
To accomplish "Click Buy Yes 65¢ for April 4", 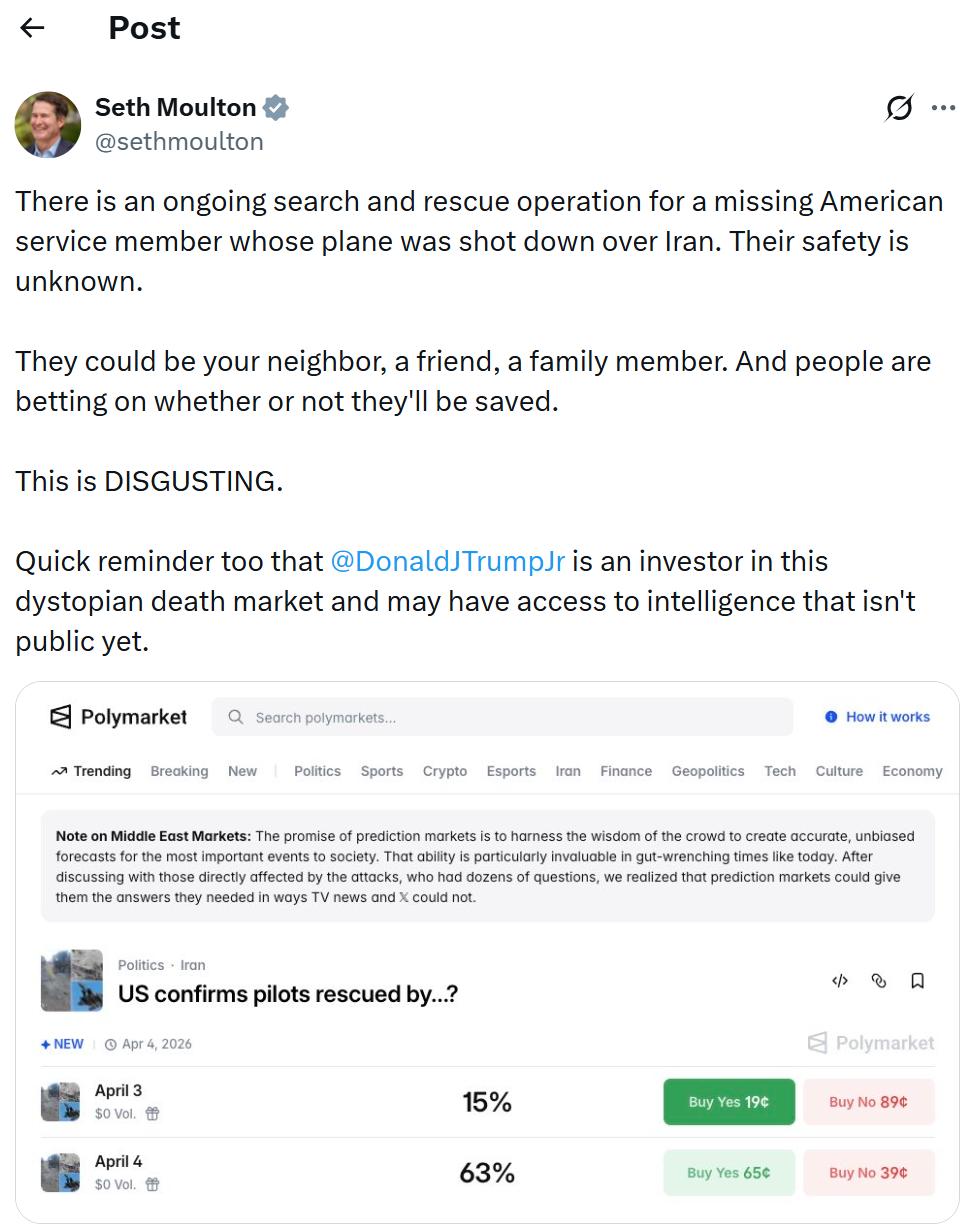I will point(729,1173).
